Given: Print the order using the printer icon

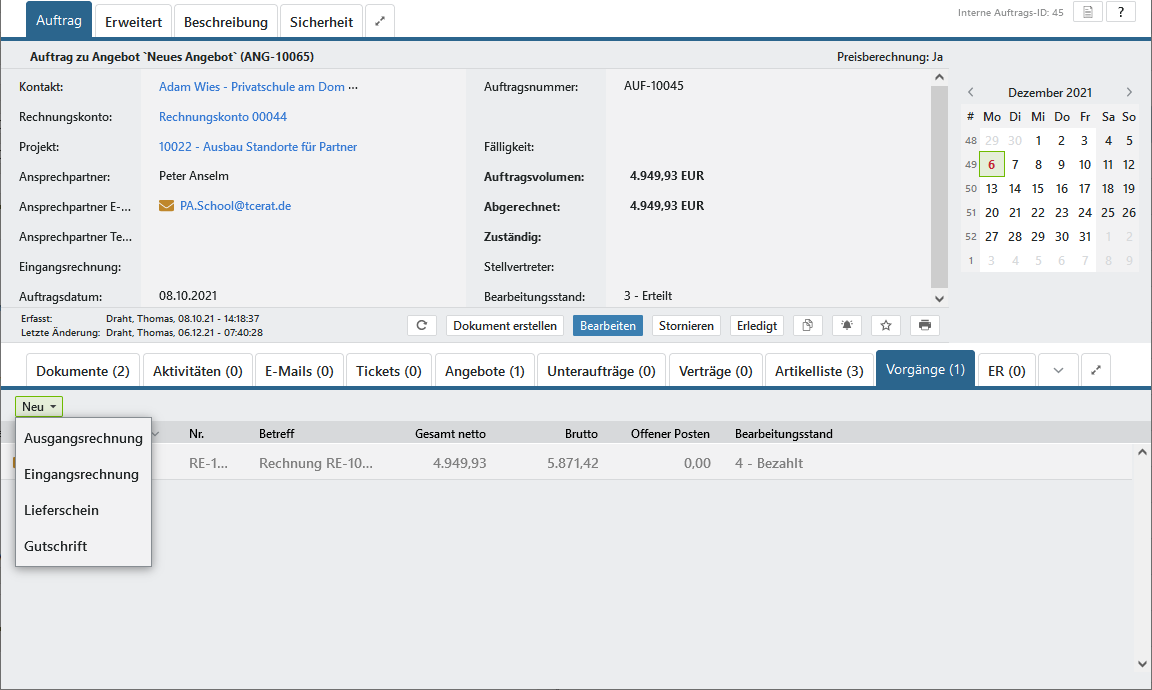Looking at the screenshot, I should point(924,326).
